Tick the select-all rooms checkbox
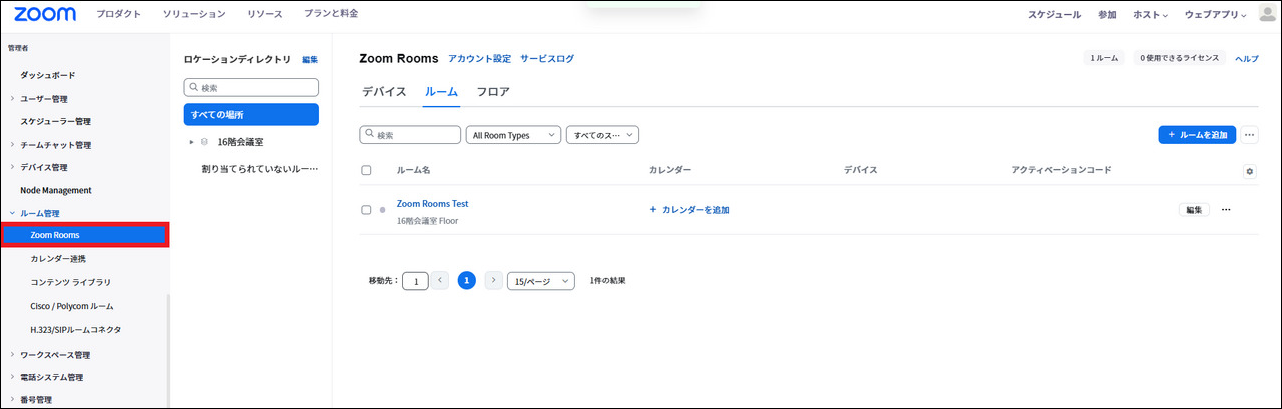Image resolution: width=1282 pixels, height=409 pixels. pos(366,170)
